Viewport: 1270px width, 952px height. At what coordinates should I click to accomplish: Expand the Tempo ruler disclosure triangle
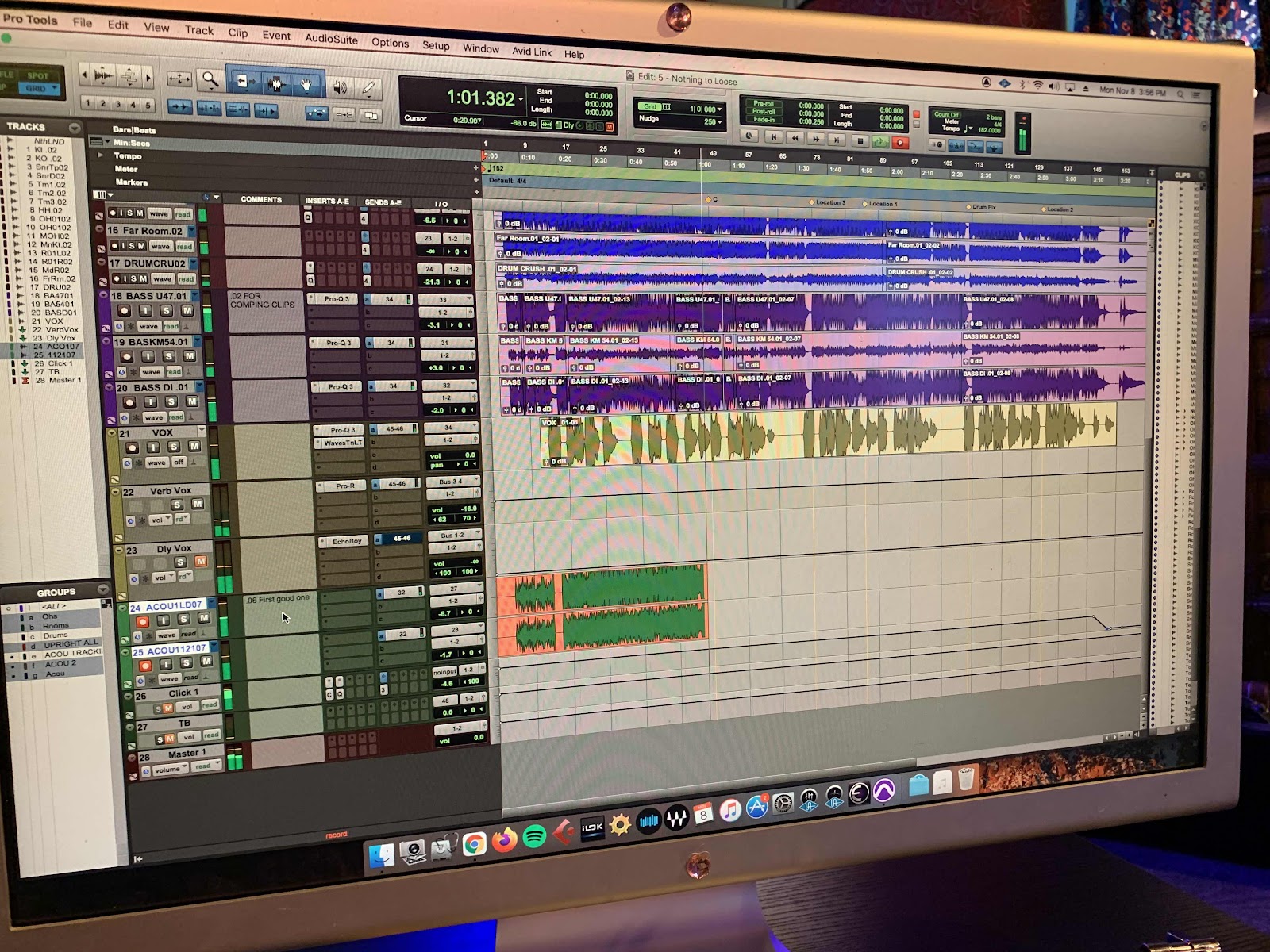100,155
